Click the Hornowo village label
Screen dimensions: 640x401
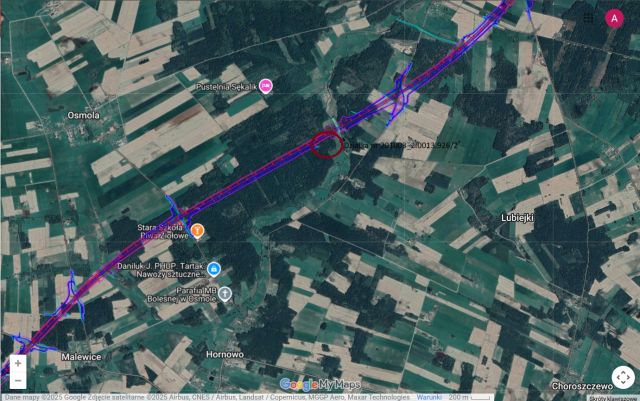coord(225,354)
